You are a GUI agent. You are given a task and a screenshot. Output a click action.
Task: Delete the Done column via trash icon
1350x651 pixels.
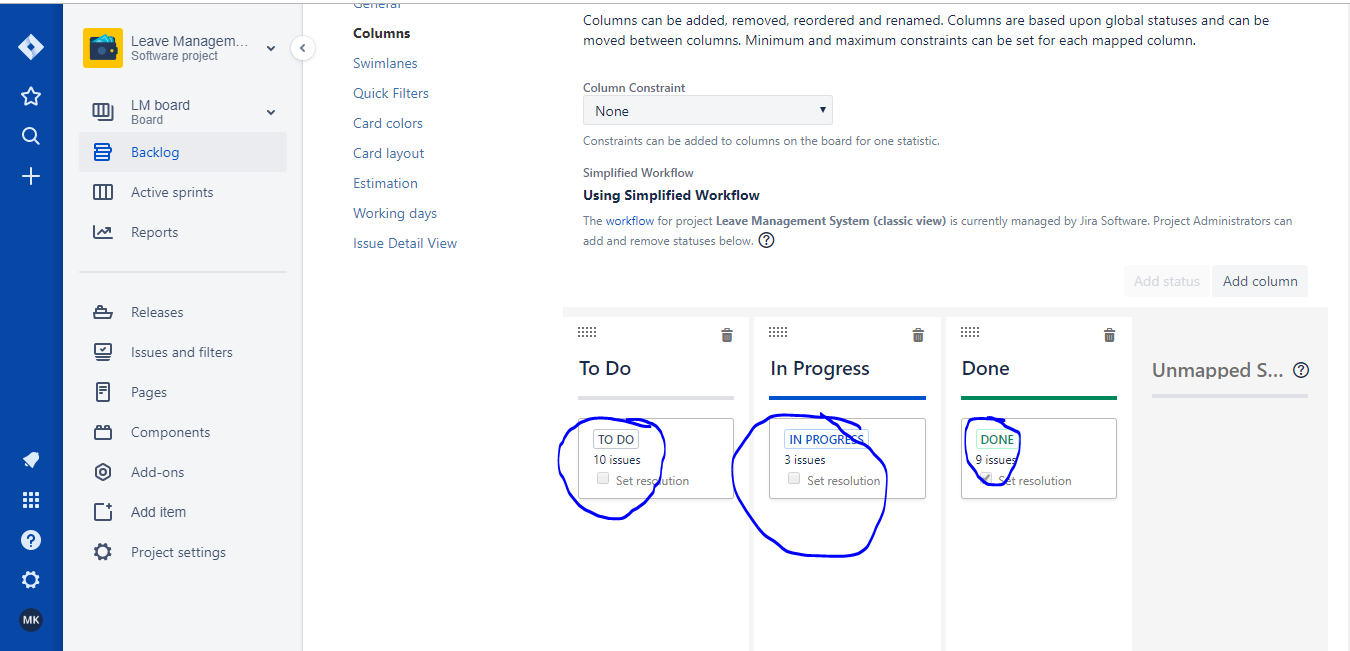[1109, 335]
